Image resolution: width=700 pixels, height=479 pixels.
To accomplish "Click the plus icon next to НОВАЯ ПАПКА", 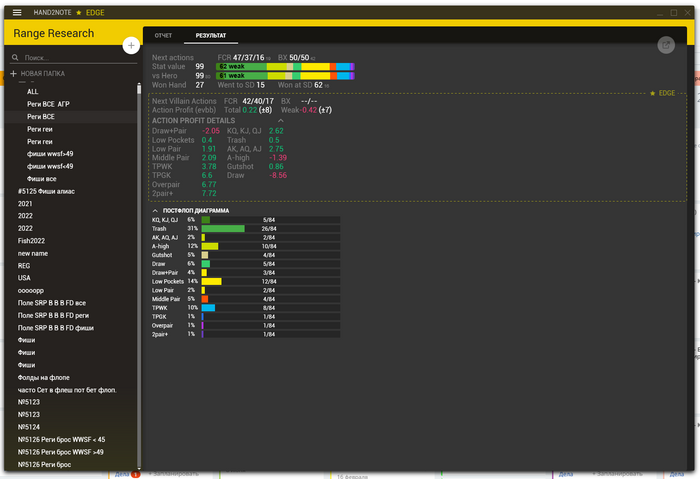I will 13,74.
